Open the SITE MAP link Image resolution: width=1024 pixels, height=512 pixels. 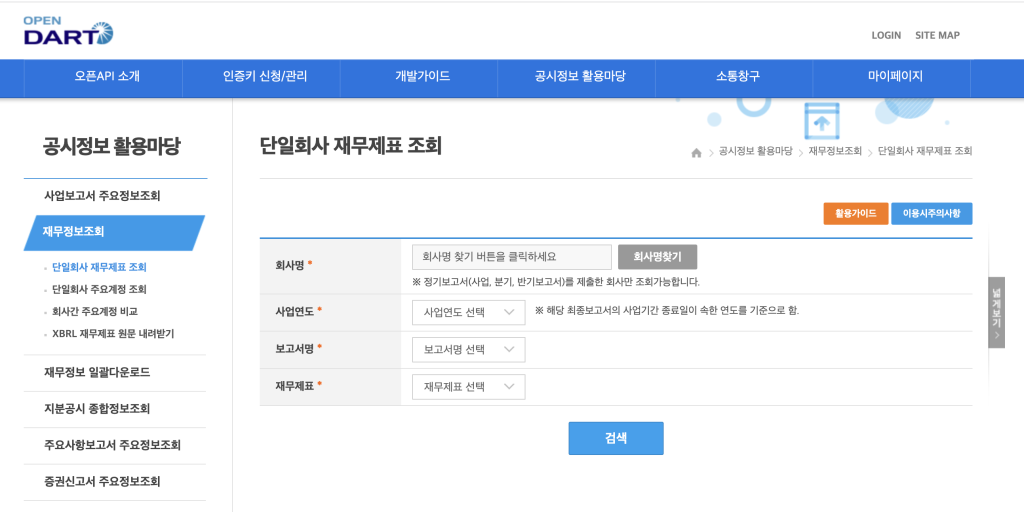[x=937, y=35]
